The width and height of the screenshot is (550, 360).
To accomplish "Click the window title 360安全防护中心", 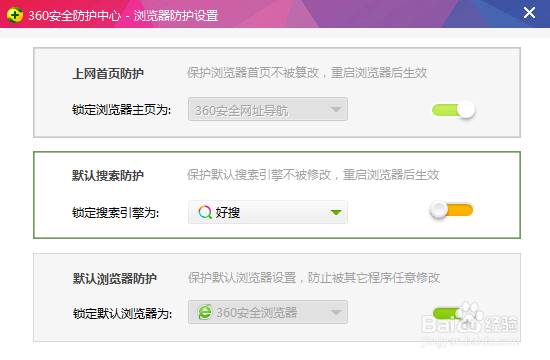I will [x=74, y=16].
